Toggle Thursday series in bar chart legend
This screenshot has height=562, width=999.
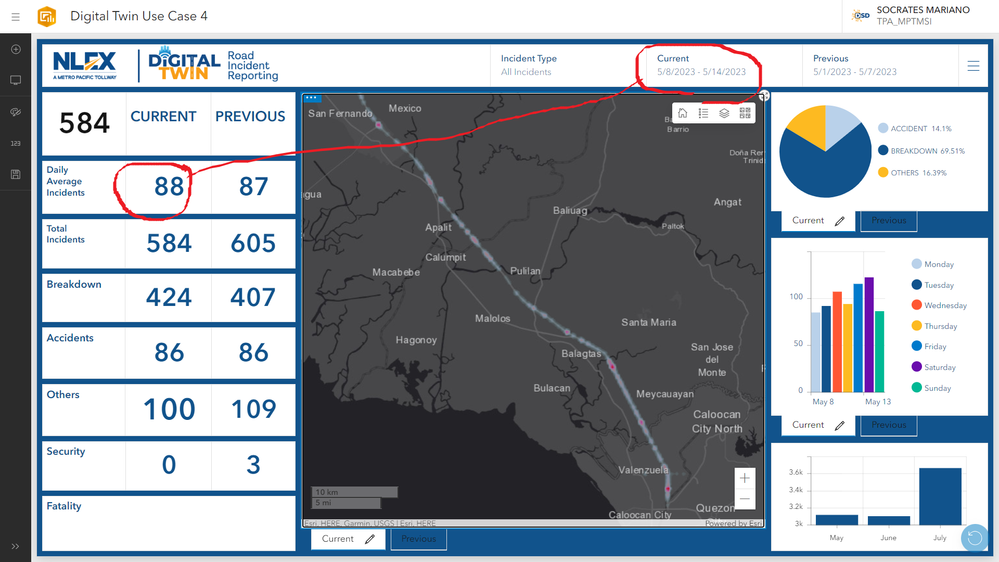pyautogui.click(x=935, y=326)
